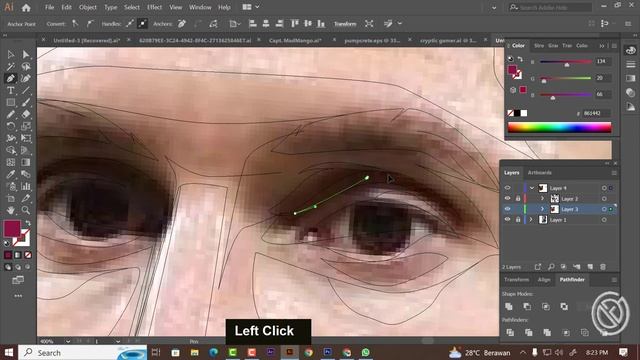Select the Rotate tool
This screenshot has height=360, width=640.
[x=11, y=126]
